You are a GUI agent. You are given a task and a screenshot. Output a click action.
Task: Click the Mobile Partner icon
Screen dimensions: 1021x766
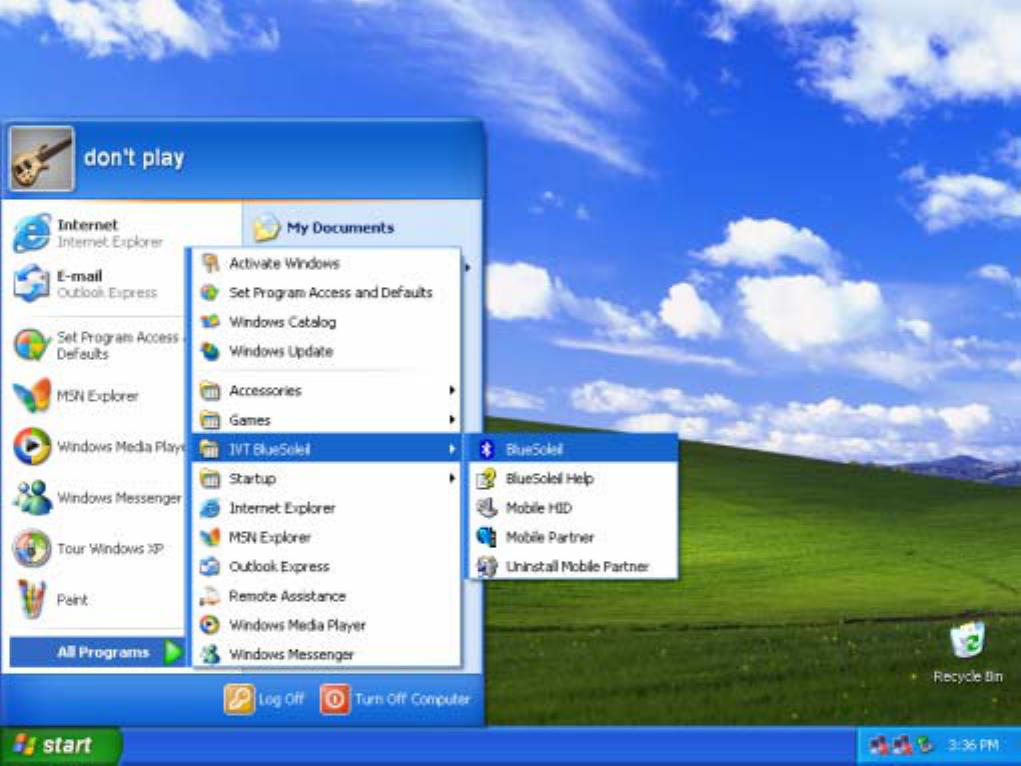(486, 537)
